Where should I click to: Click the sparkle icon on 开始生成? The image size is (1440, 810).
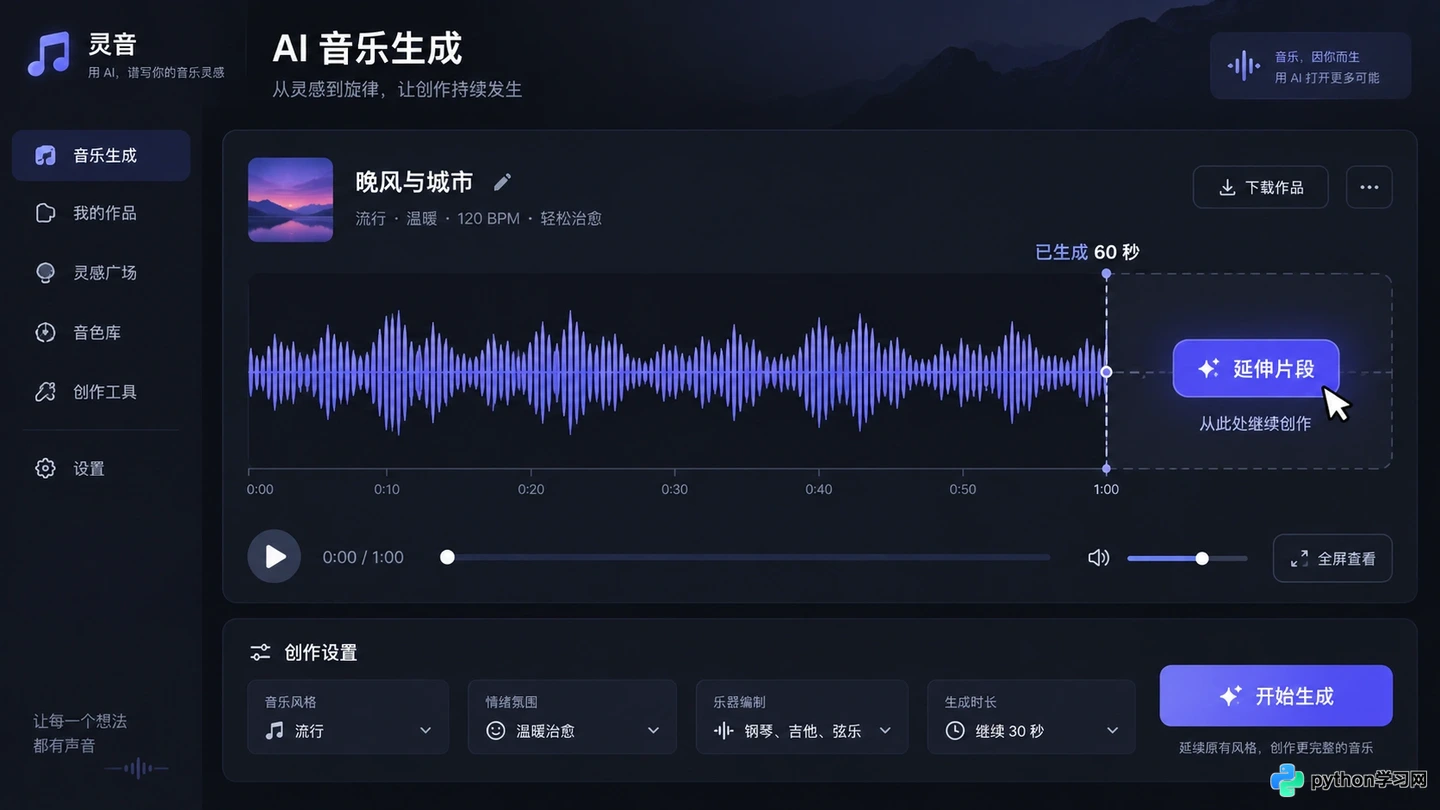(x=1230, y=696)
